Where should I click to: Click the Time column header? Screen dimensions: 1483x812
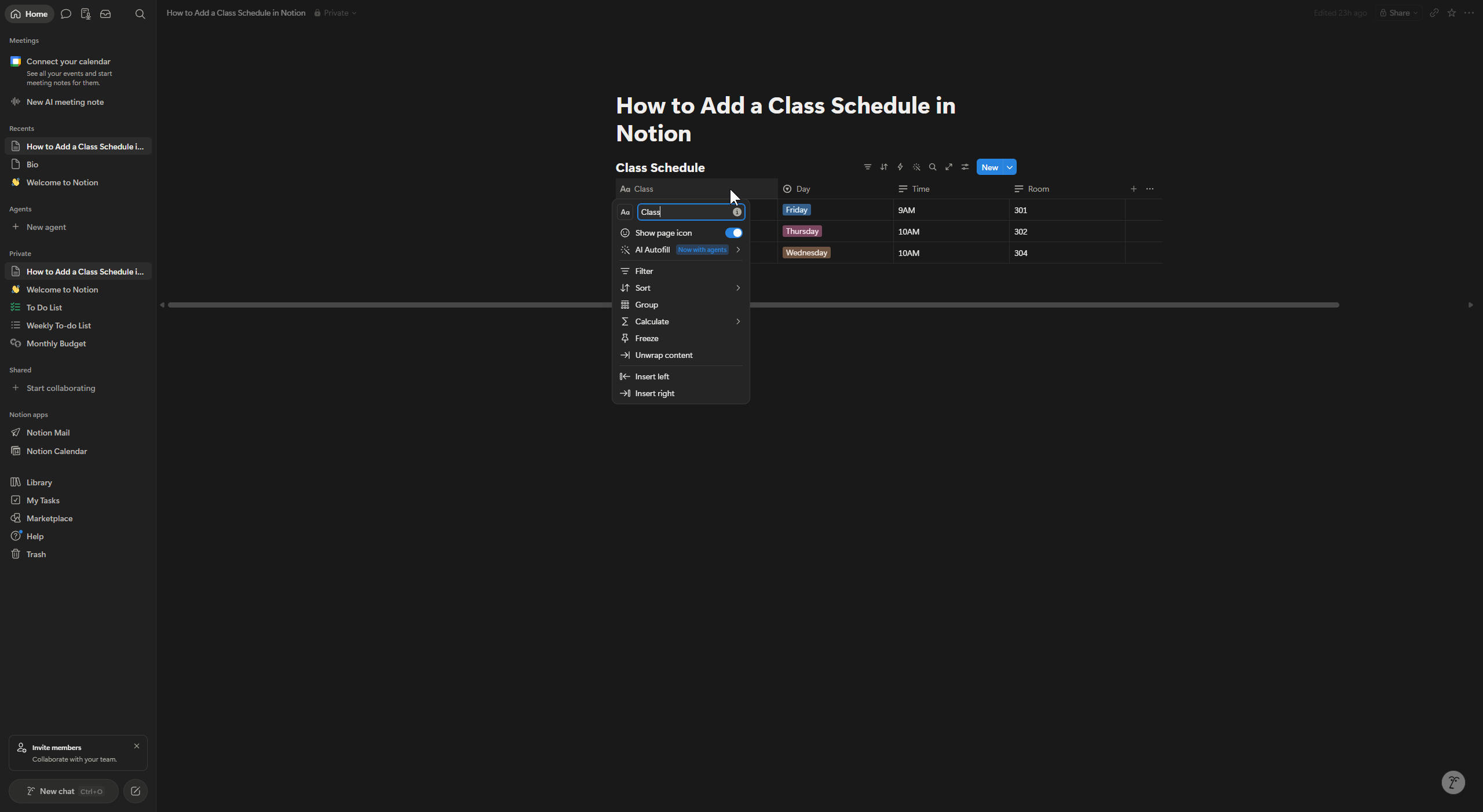951,189
